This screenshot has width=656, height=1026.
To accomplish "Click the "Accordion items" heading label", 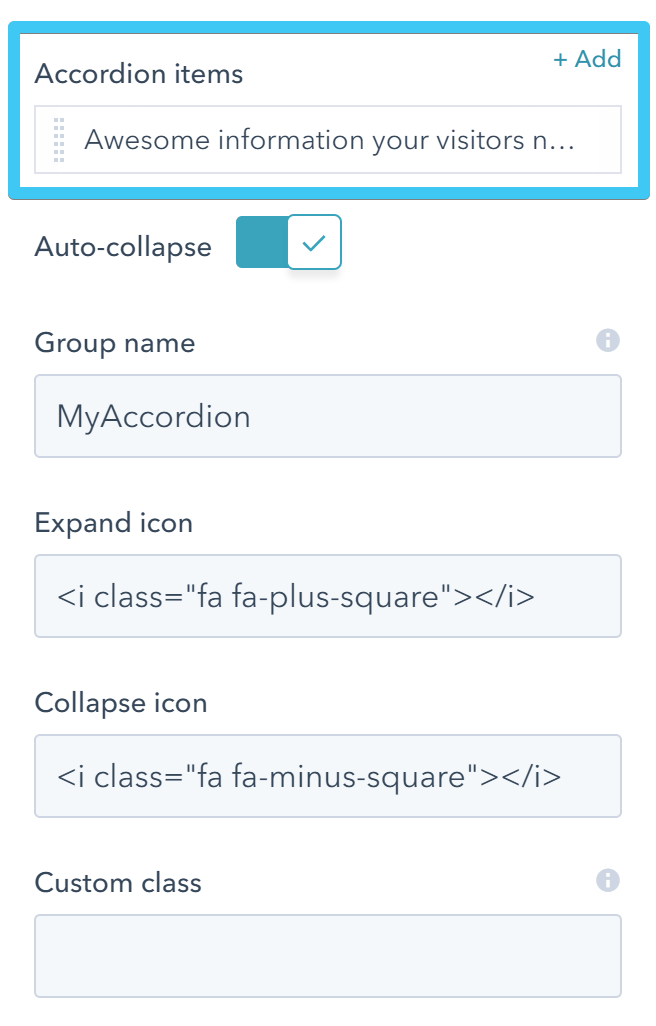I will 139,74.
